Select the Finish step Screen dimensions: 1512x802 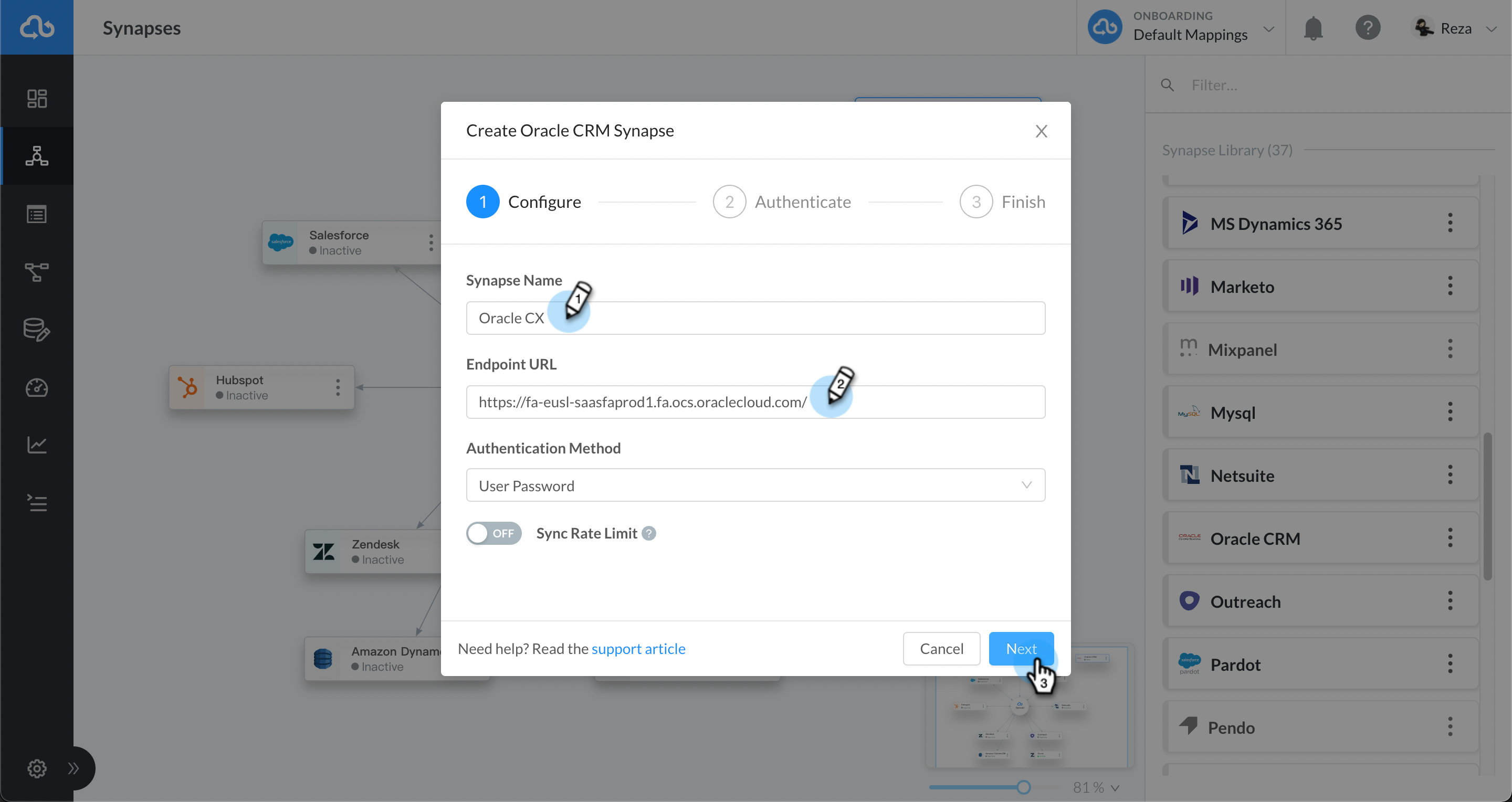tap(1003, 202)
